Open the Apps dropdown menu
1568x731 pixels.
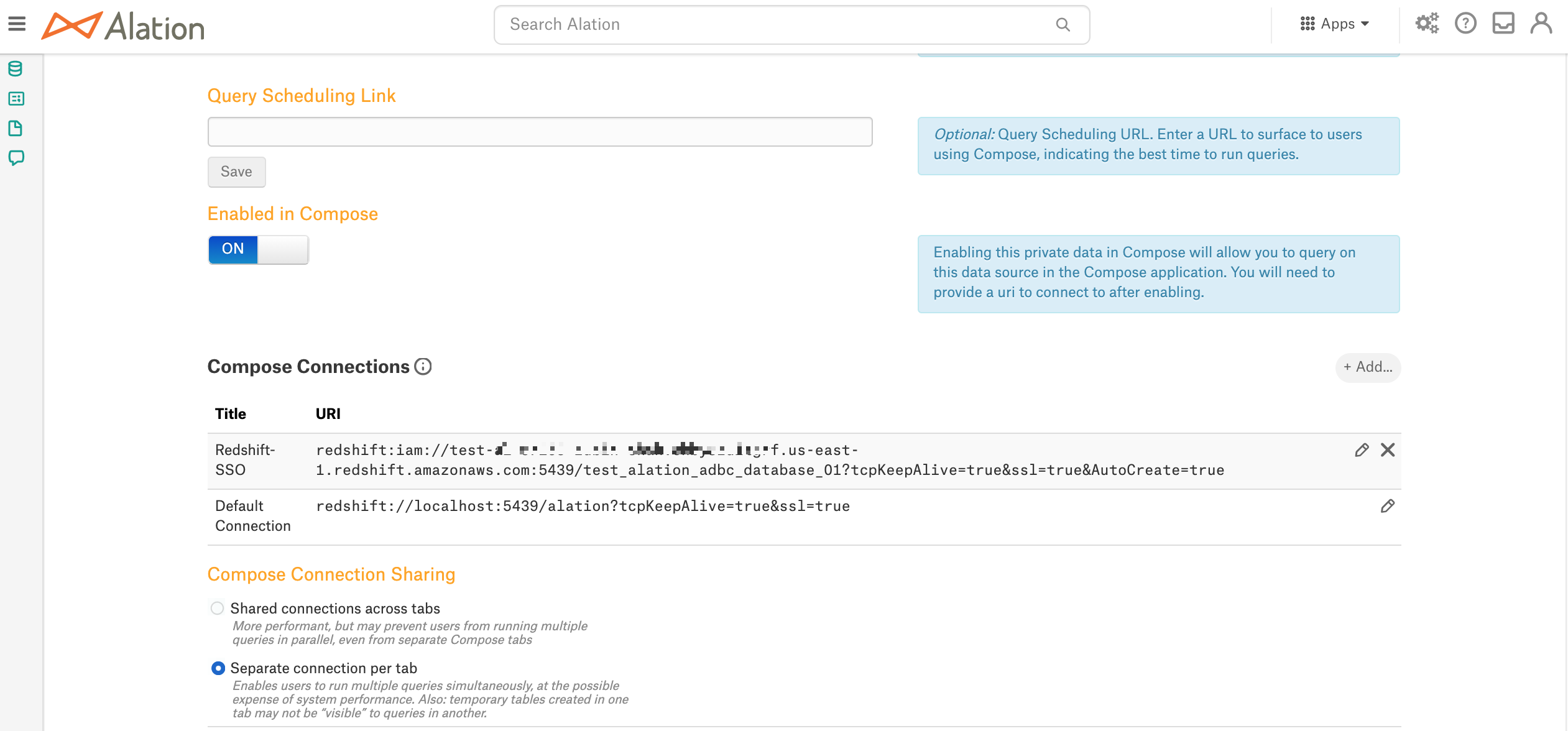1335,24
